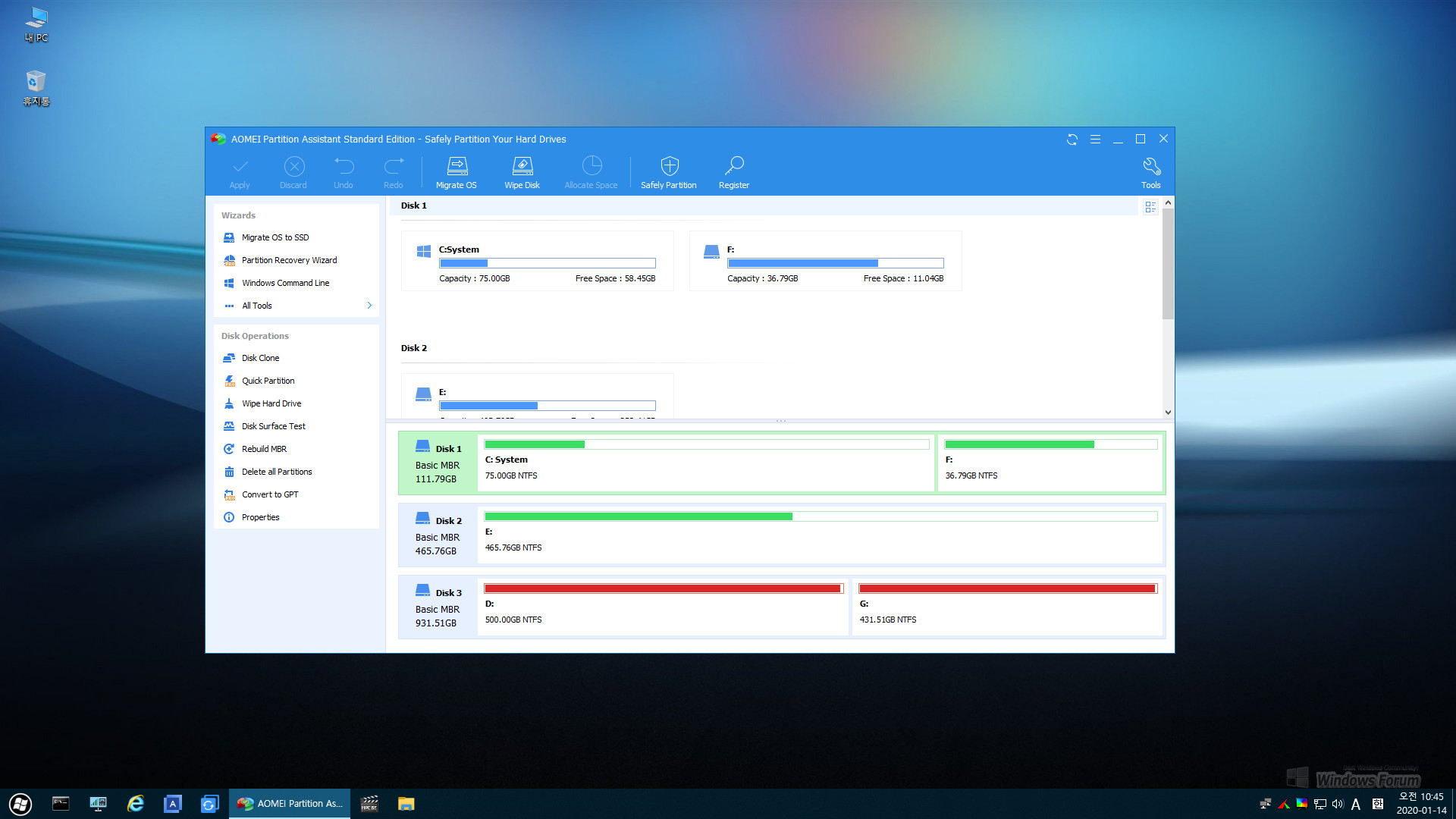Open the clapperboard app in taskbar

coord(369,804)
